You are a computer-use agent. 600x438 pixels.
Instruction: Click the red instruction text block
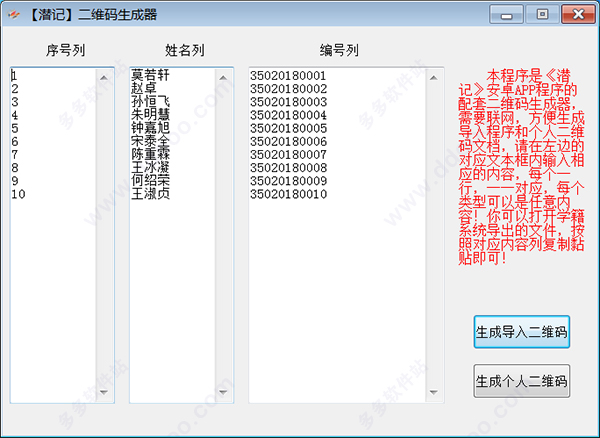[x=522, y=167]
